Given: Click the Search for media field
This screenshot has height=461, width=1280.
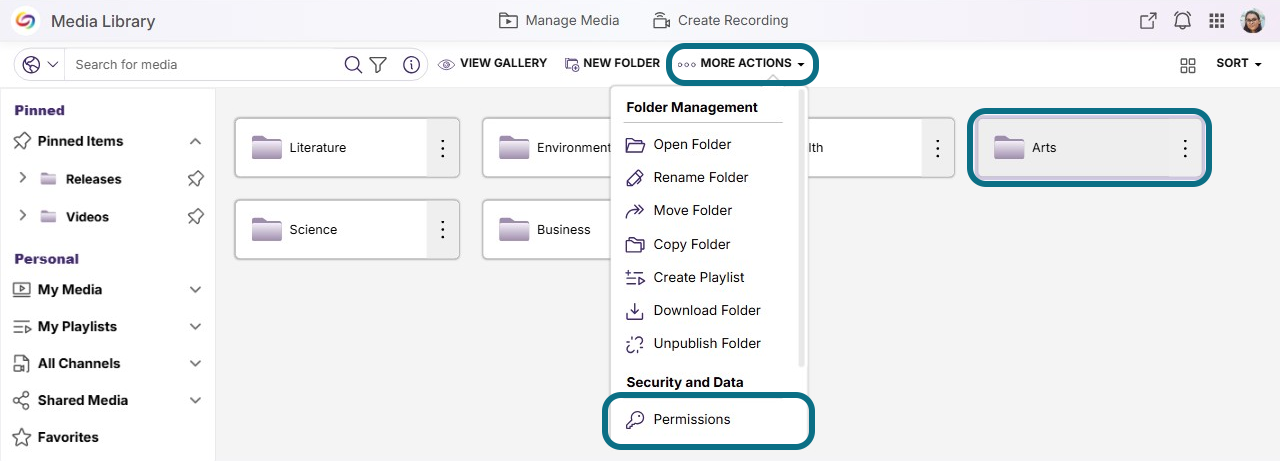Looking at the screenshot, I should point(205,64).
